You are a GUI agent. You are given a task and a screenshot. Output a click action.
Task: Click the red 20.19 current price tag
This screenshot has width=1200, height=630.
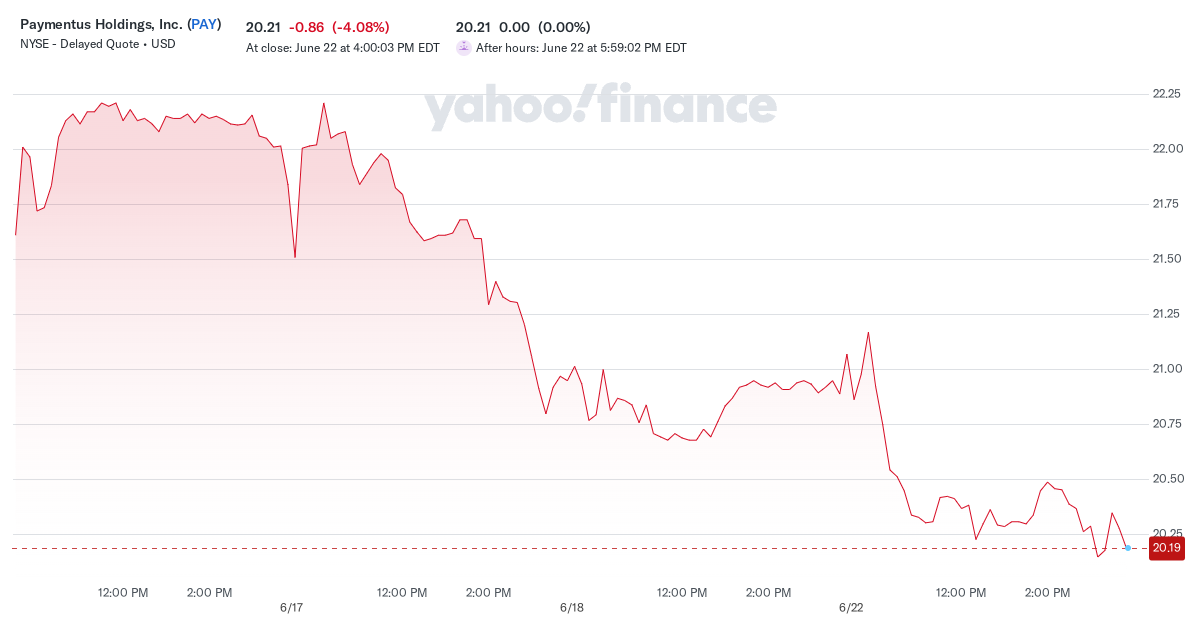tap(1167, 548)
